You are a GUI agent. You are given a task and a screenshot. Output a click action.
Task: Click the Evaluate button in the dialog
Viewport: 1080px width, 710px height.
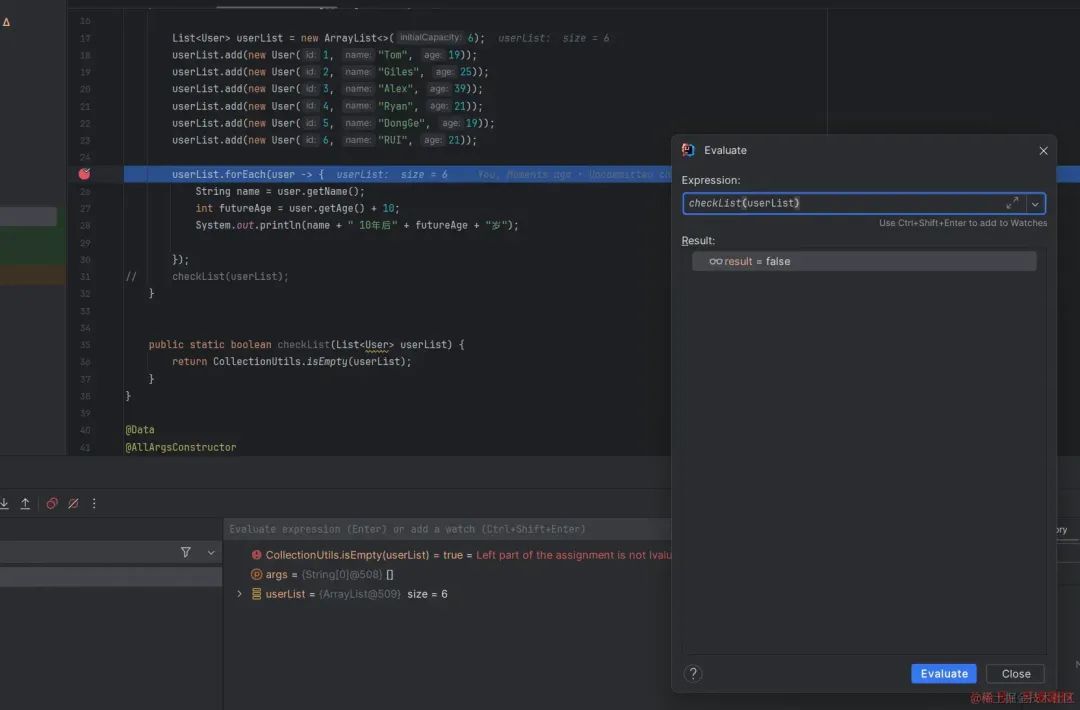pos(943,674)
